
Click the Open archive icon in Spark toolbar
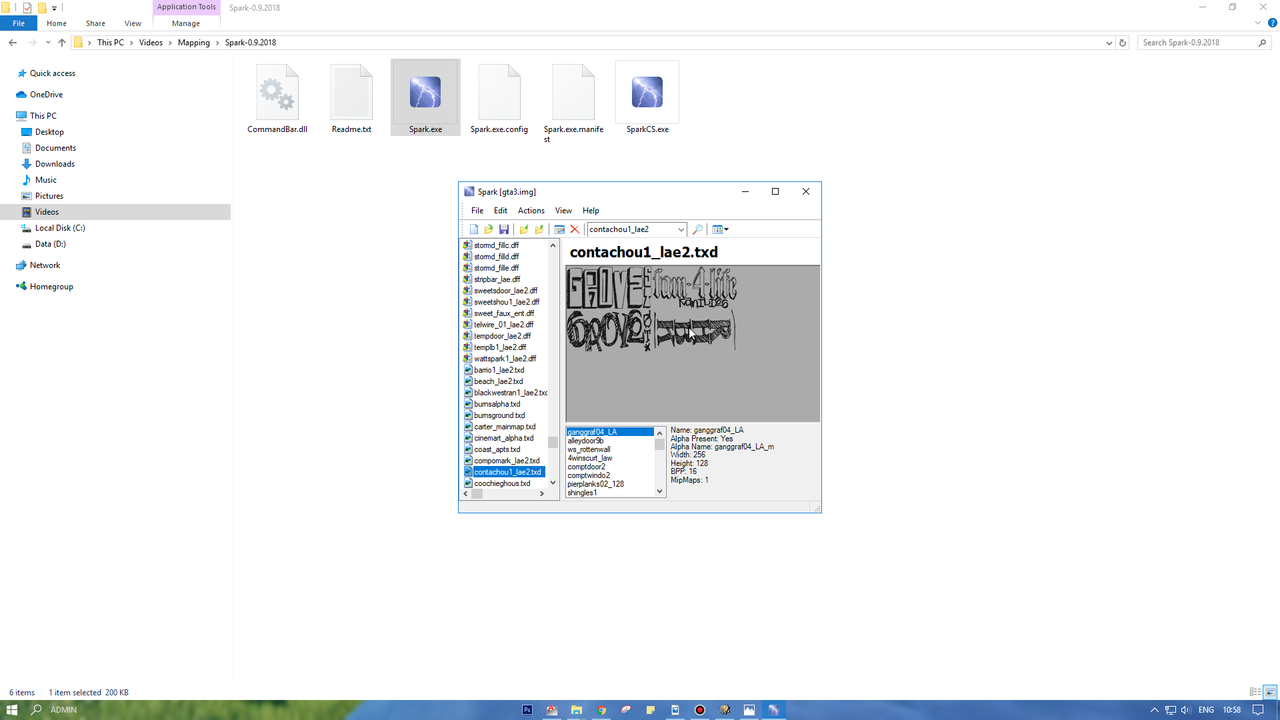point(488,229)
